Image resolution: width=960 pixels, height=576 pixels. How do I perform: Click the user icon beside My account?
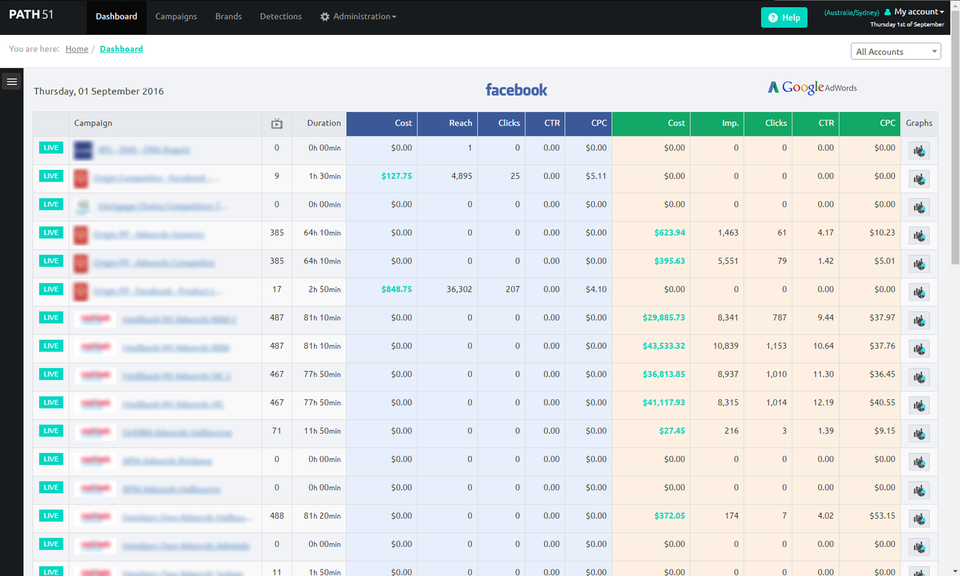point(889,12)
